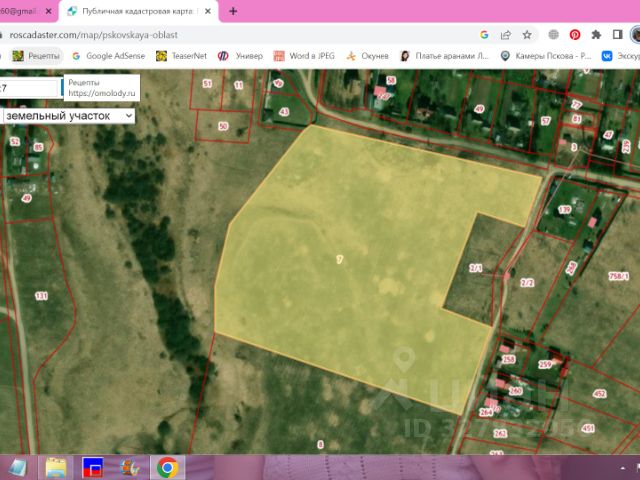This screenshot has height=480, width=640.
Task: Show hidden system tray icons arrow
Action: [x=623, y=468]
